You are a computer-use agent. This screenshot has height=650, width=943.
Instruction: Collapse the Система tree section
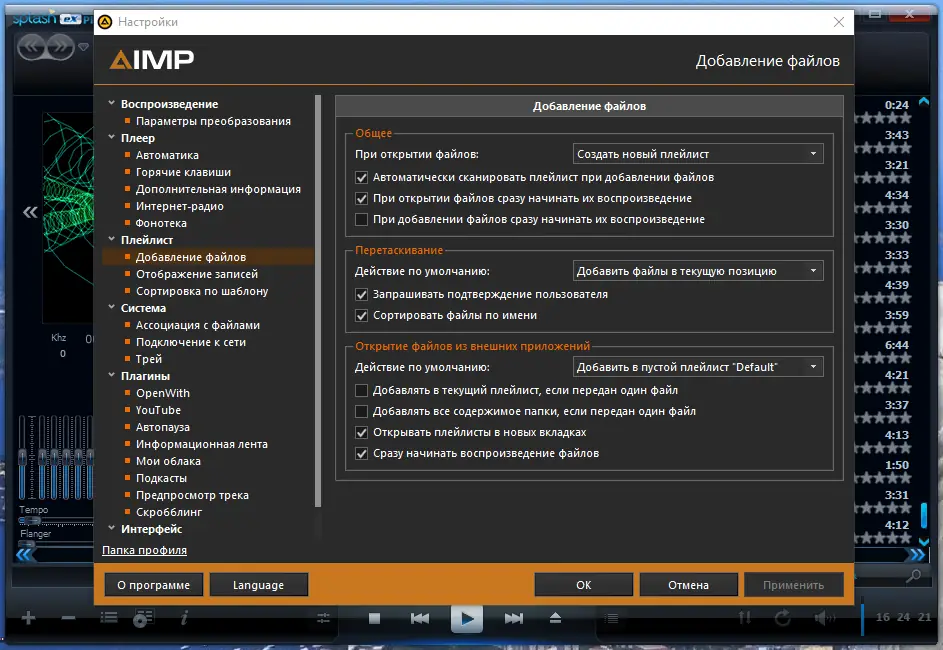pyautogui.click(x=112, y=307)
